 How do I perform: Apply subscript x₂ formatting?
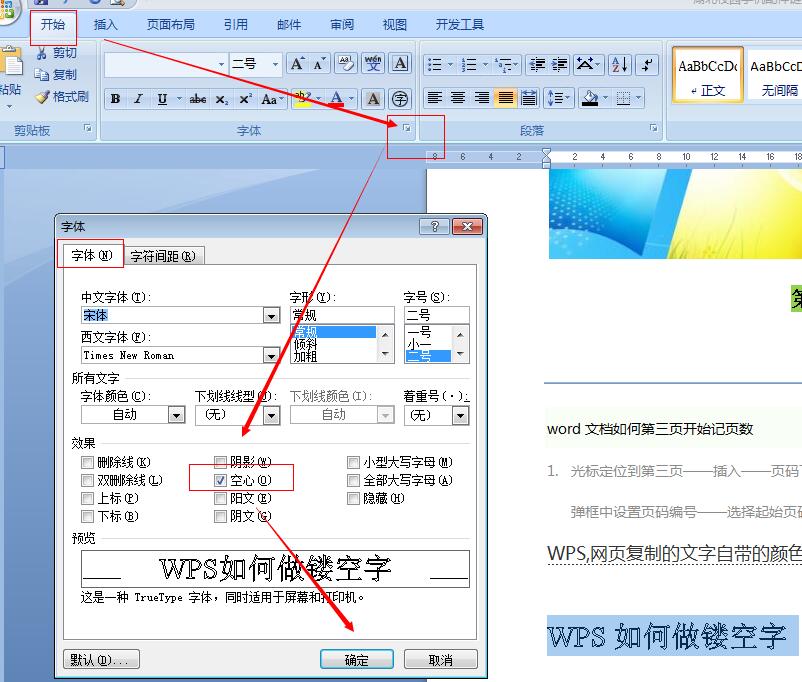221,99
